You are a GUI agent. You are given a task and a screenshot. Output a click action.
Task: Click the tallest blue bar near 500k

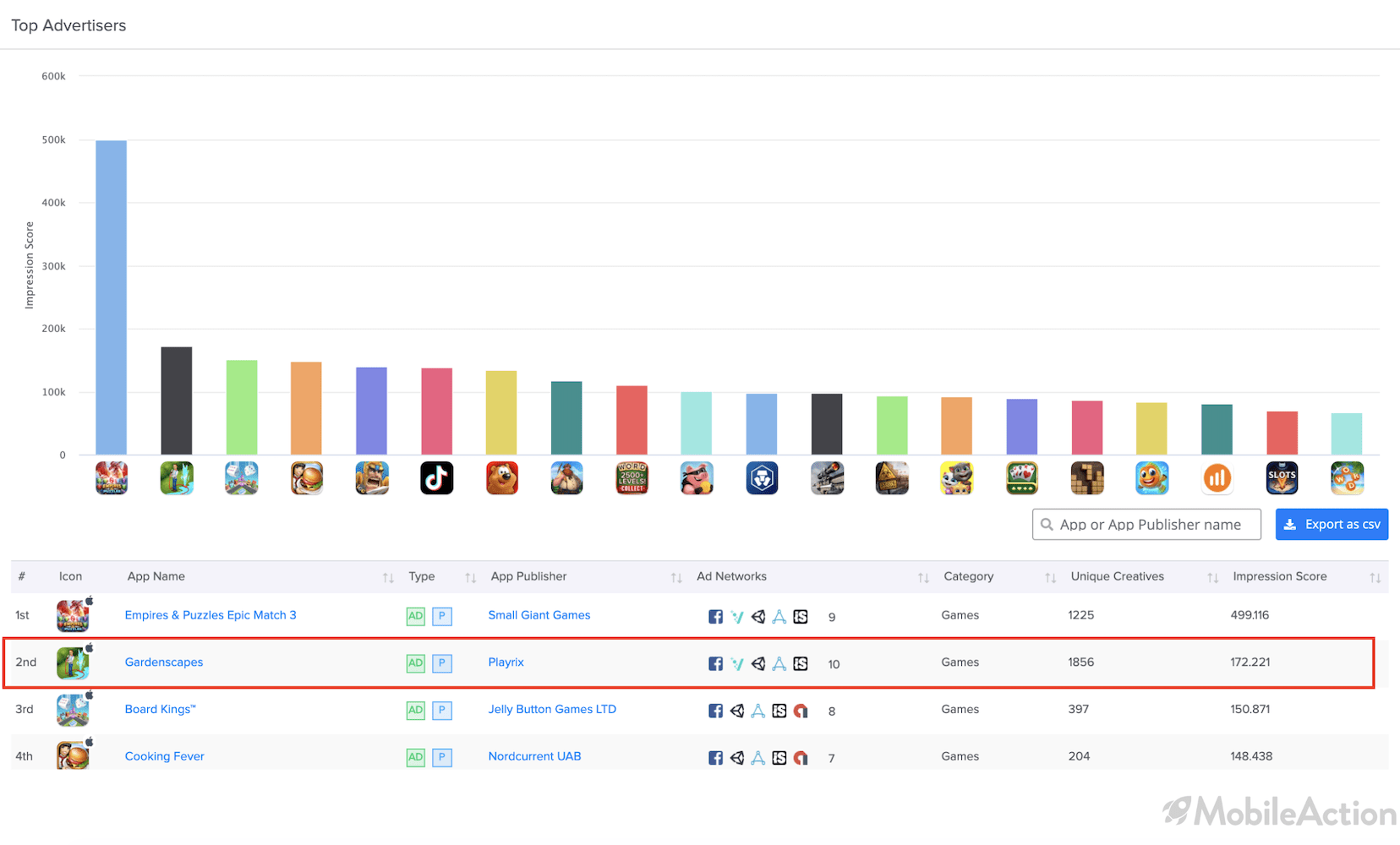tap(111, 297)
